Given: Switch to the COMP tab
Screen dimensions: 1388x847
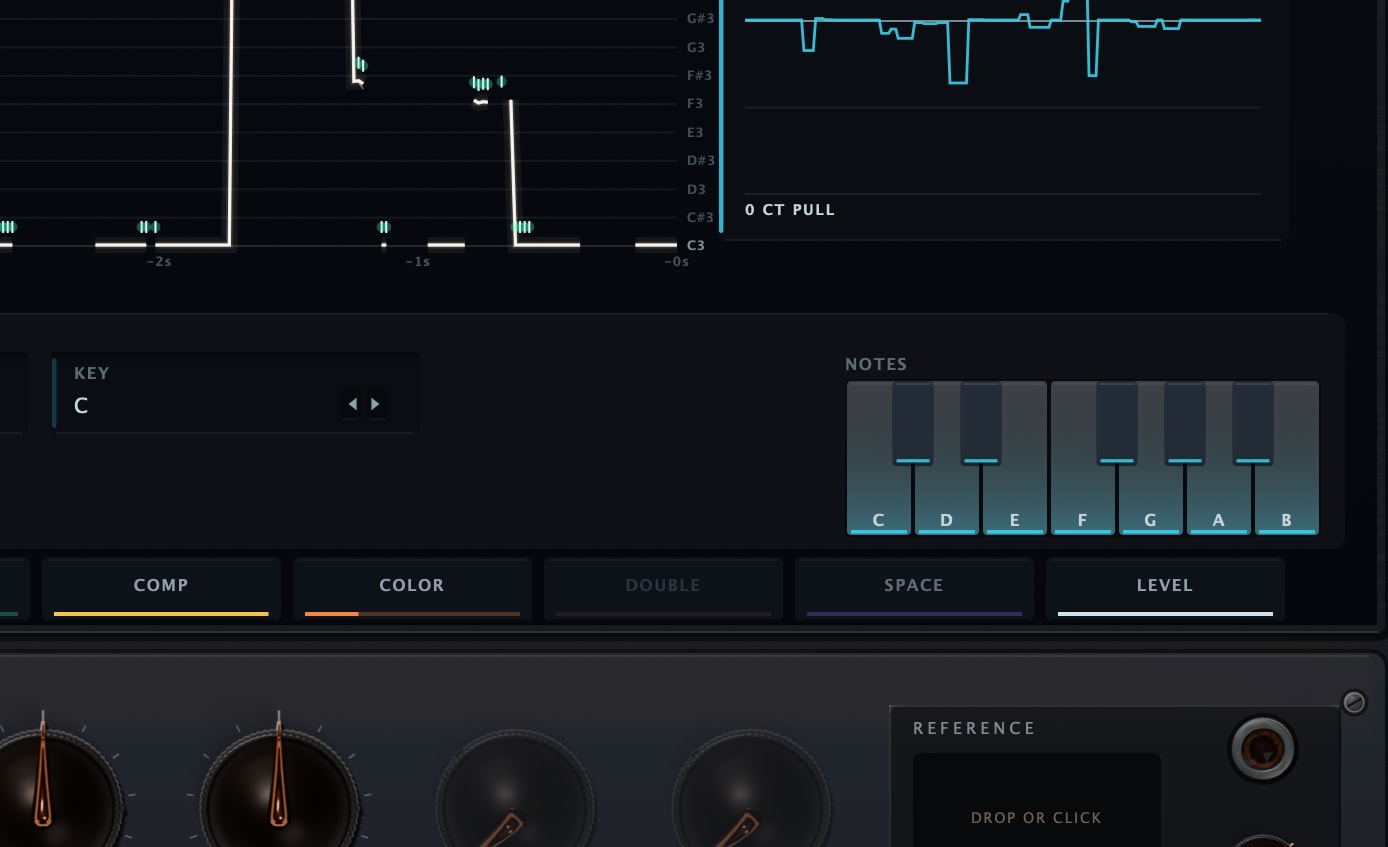Looking at the screenshot, I should [161, 589].
